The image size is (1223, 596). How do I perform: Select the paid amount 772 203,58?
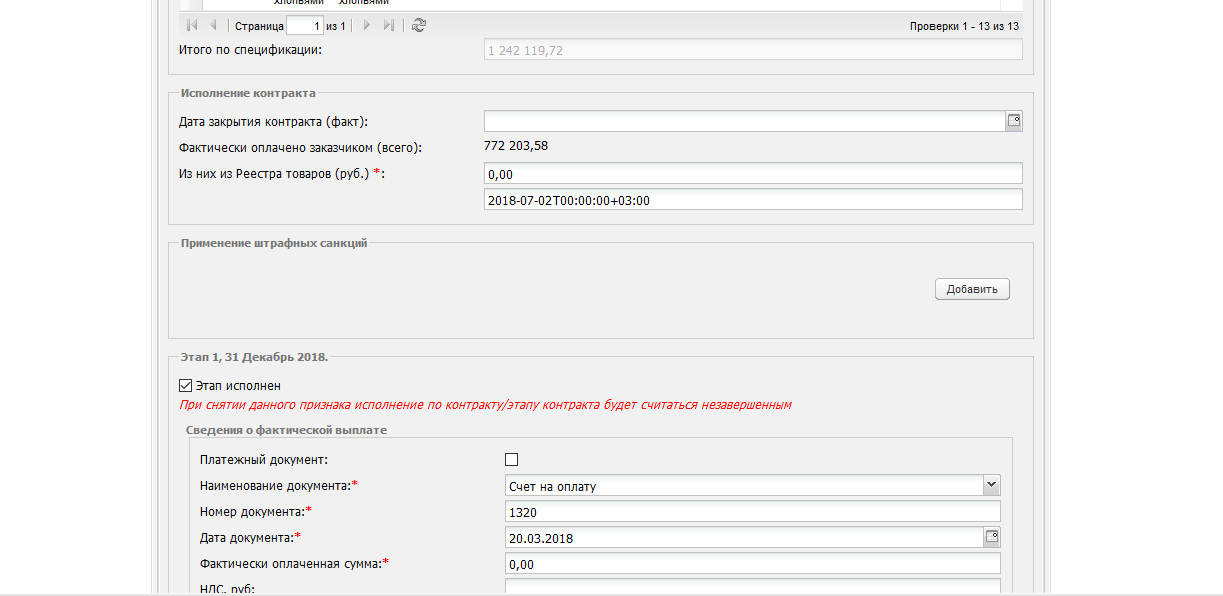pos(516,146)
